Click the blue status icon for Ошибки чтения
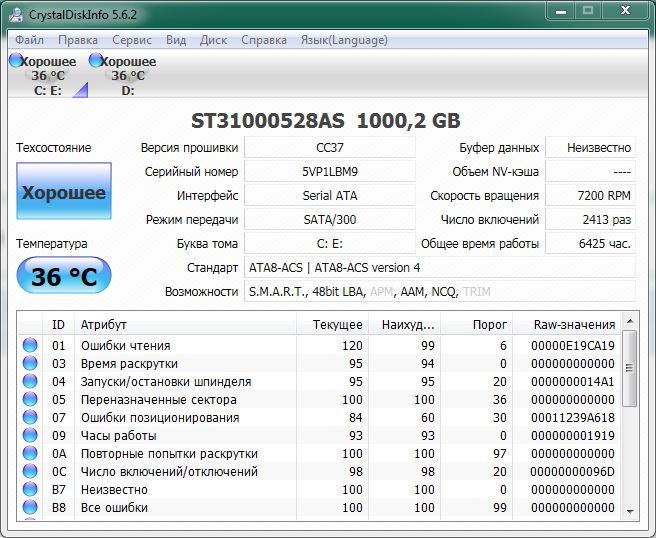This screenshot has height=538, width=656. (x=30, y=346)
